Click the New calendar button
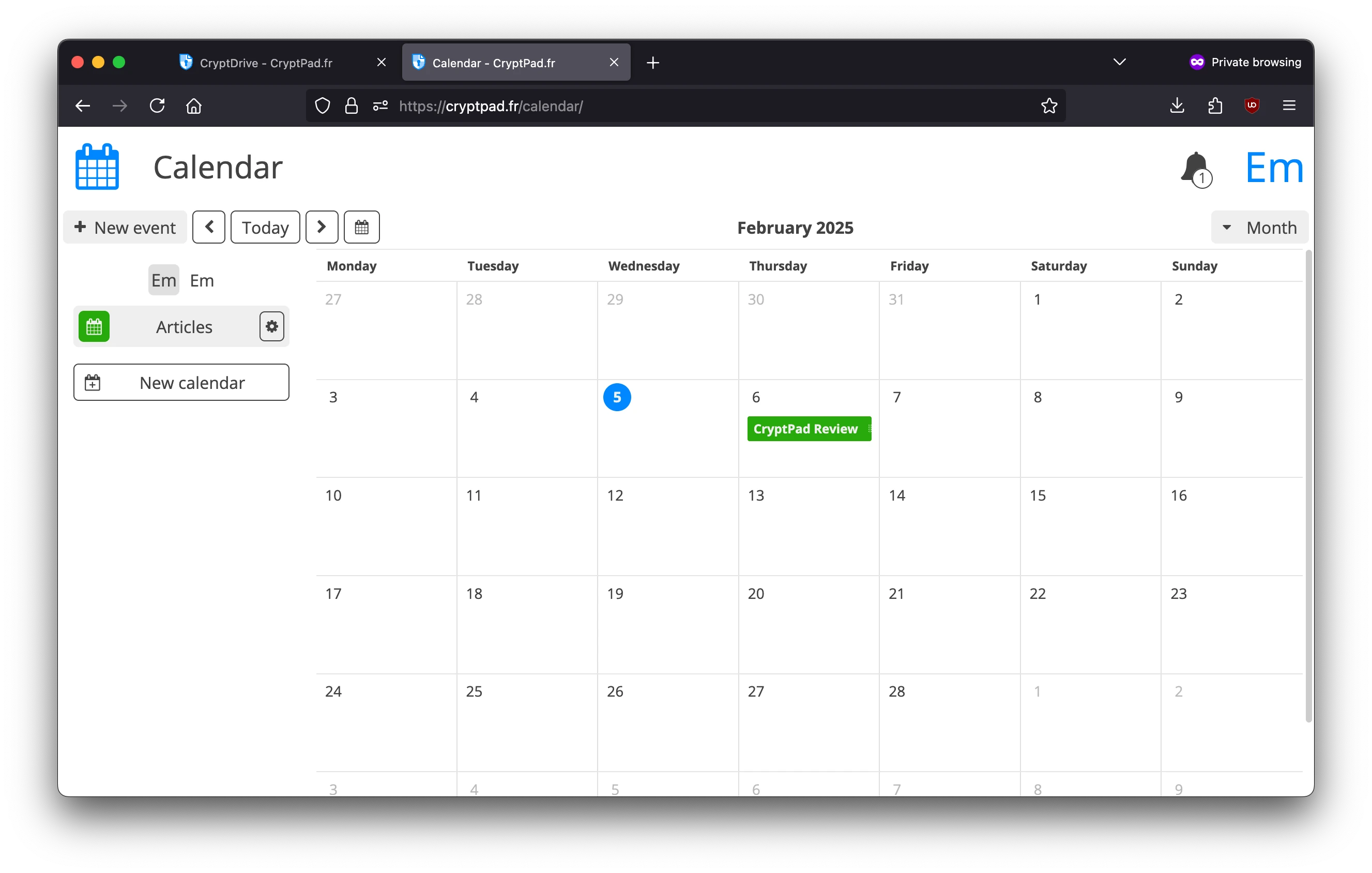This screenshot has width=1372, height=873. tap(181, 382)
